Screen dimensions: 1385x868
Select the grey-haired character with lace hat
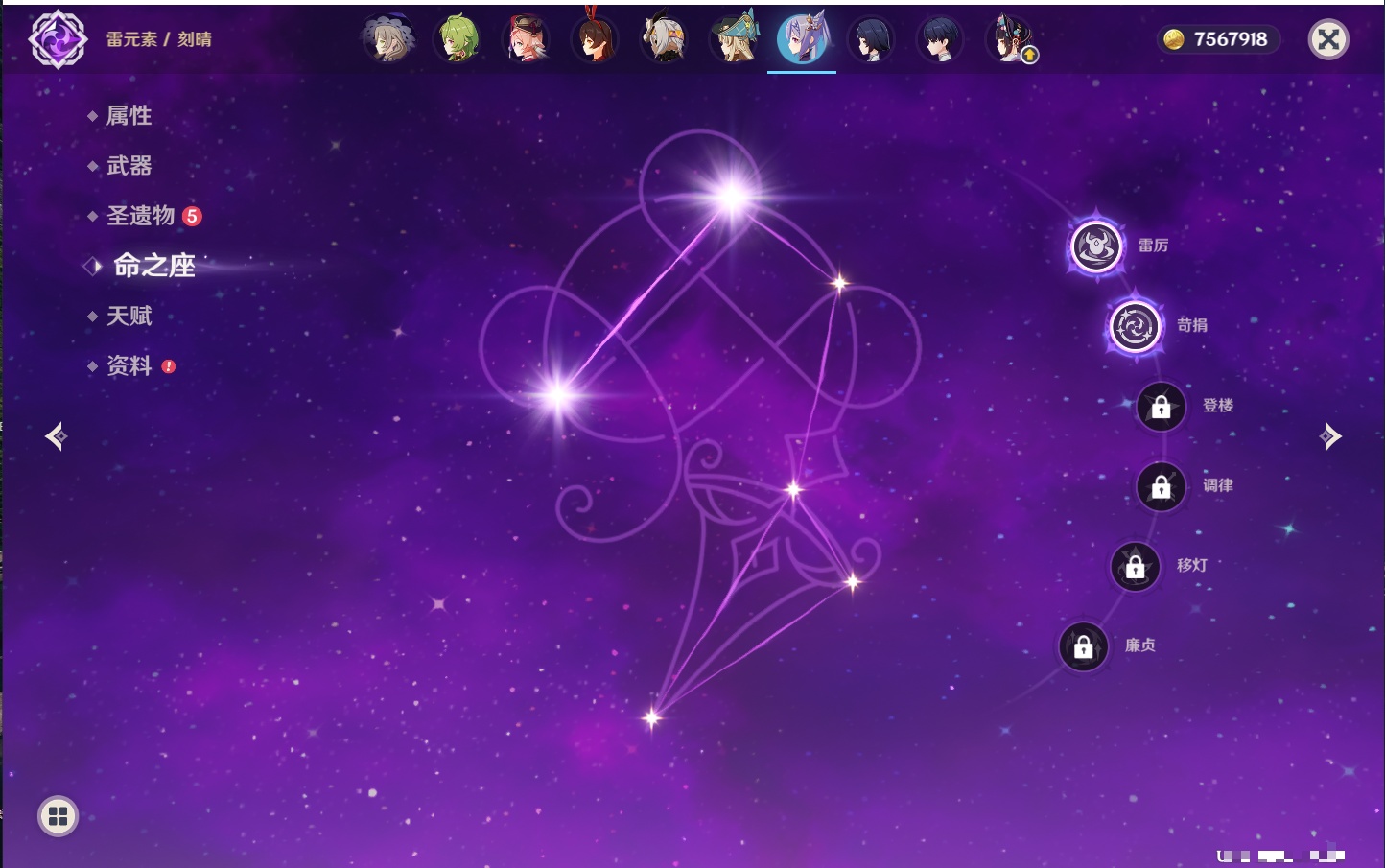coord(388,39)
